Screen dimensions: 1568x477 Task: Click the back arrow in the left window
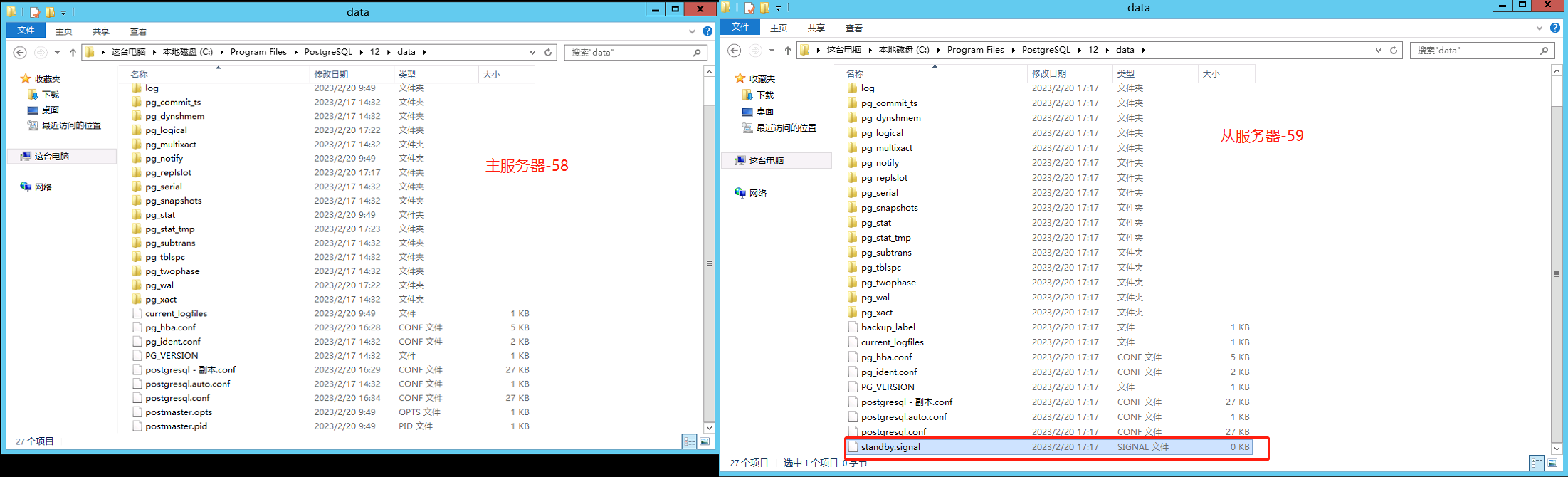tap(20, 52)
